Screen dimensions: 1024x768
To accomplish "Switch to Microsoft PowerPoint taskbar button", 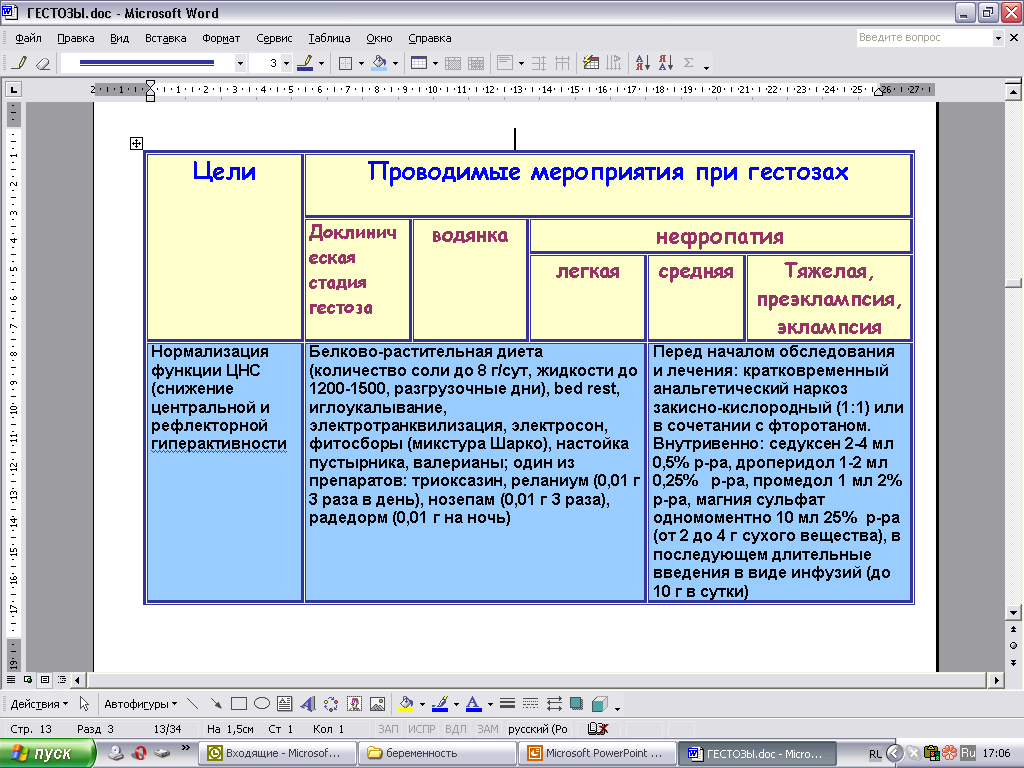I will point(599,753).
